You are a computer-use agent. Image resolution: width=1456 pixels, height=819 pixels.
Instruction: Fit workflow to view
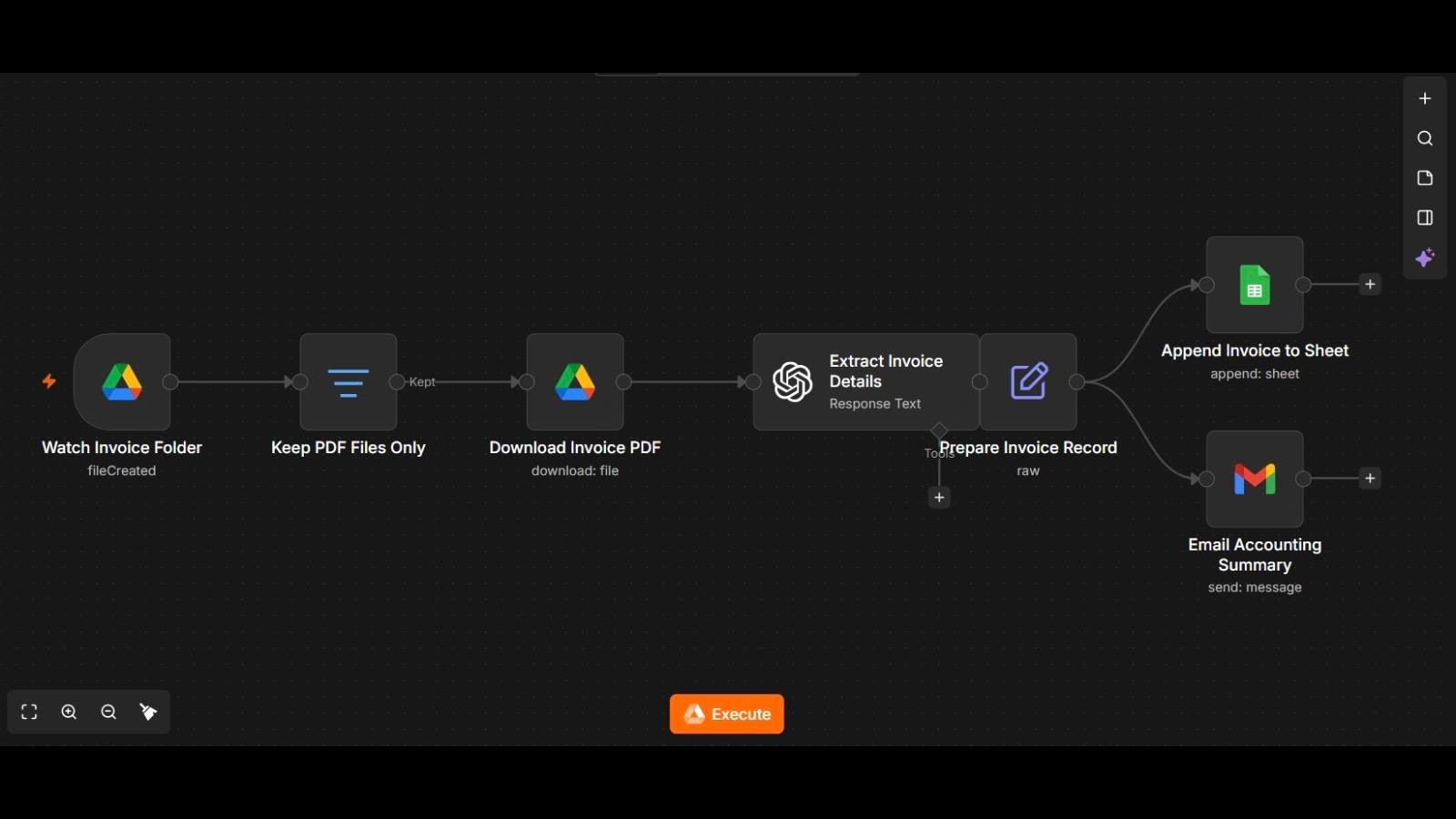point(29,713)
